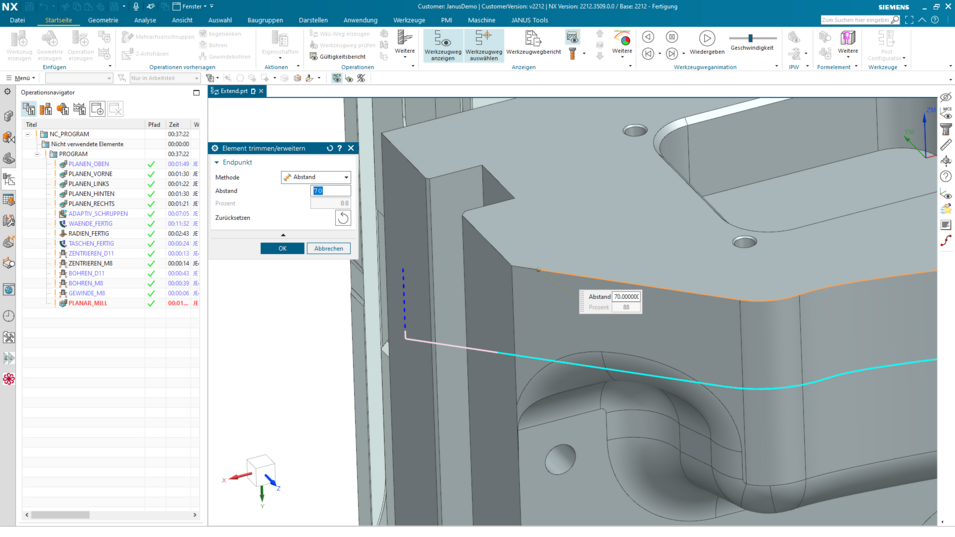Step back one frame in tool path animation
This screenshot has width=955, height=537.
(648, 37)
